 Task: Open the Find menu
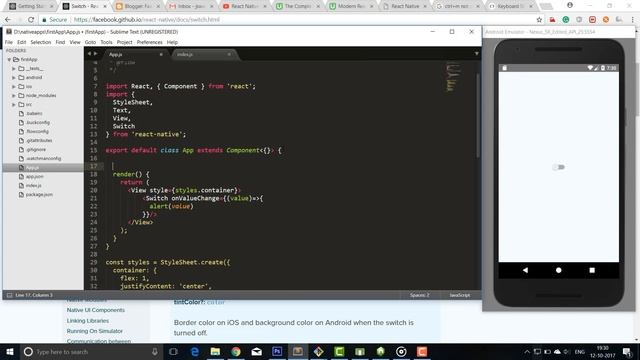click(x=60, y=42)
